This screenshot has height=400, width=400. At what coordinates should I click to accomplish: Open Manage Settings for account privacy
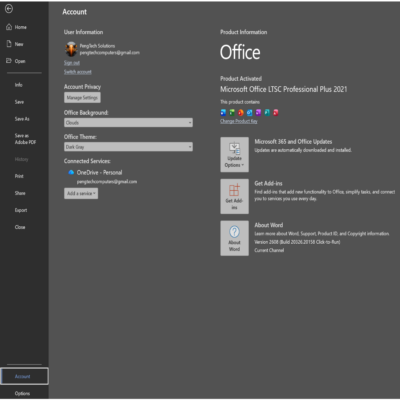click(x=82, y=98)
